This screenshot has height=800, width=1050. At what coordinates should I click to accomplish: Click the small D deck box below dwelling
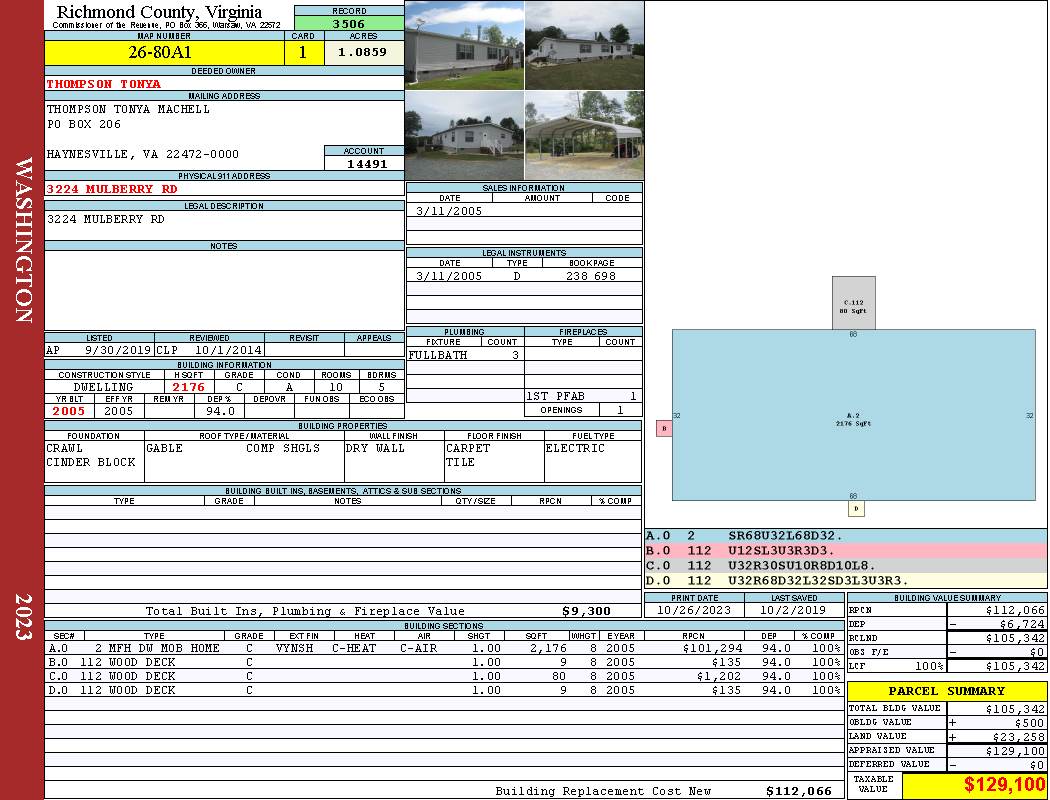[856, 508]
